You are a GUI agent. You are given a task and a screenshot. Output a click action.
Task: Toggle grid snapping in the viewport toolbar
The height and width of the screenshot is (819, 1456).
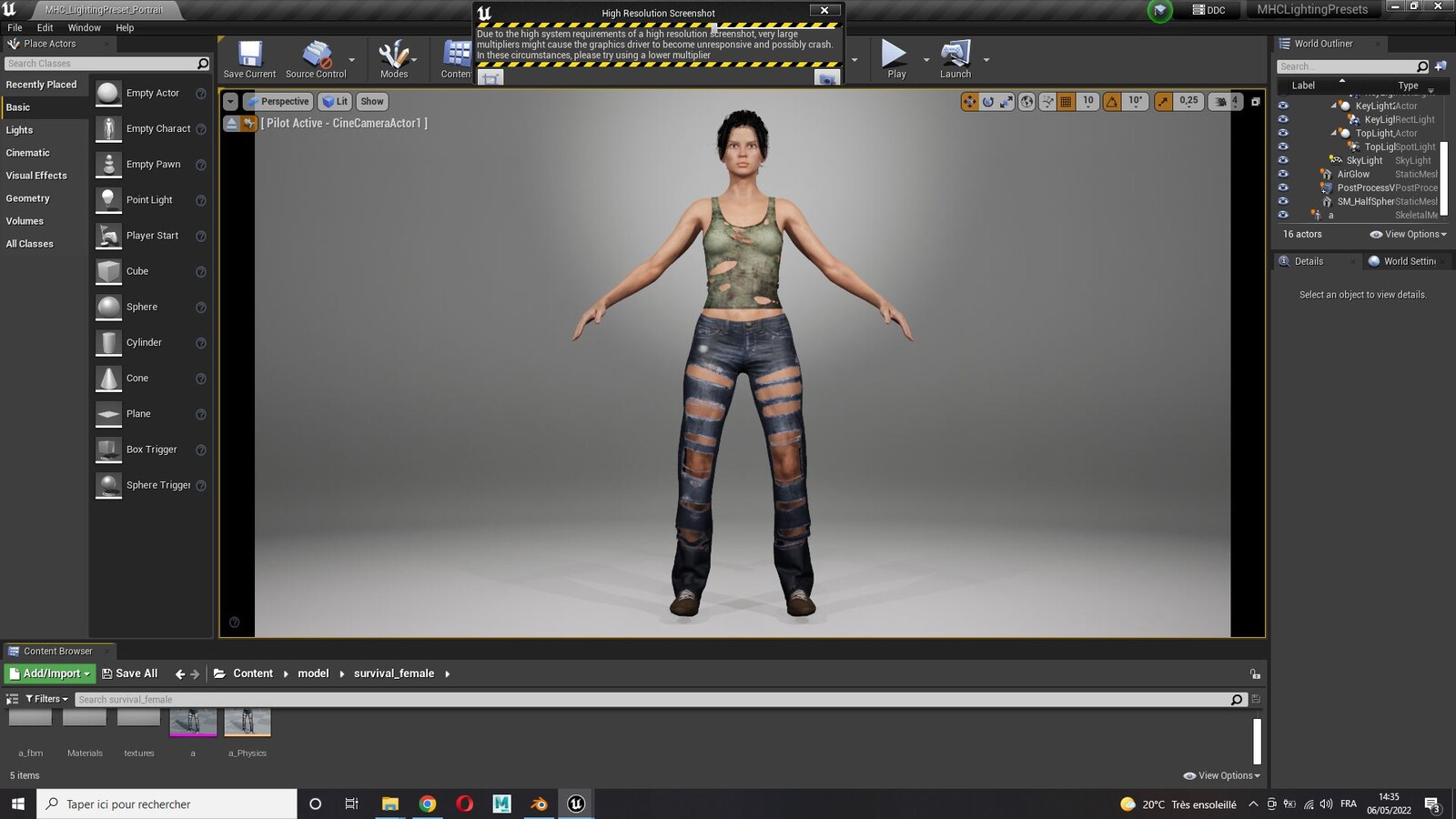[x=1066, y=101]
